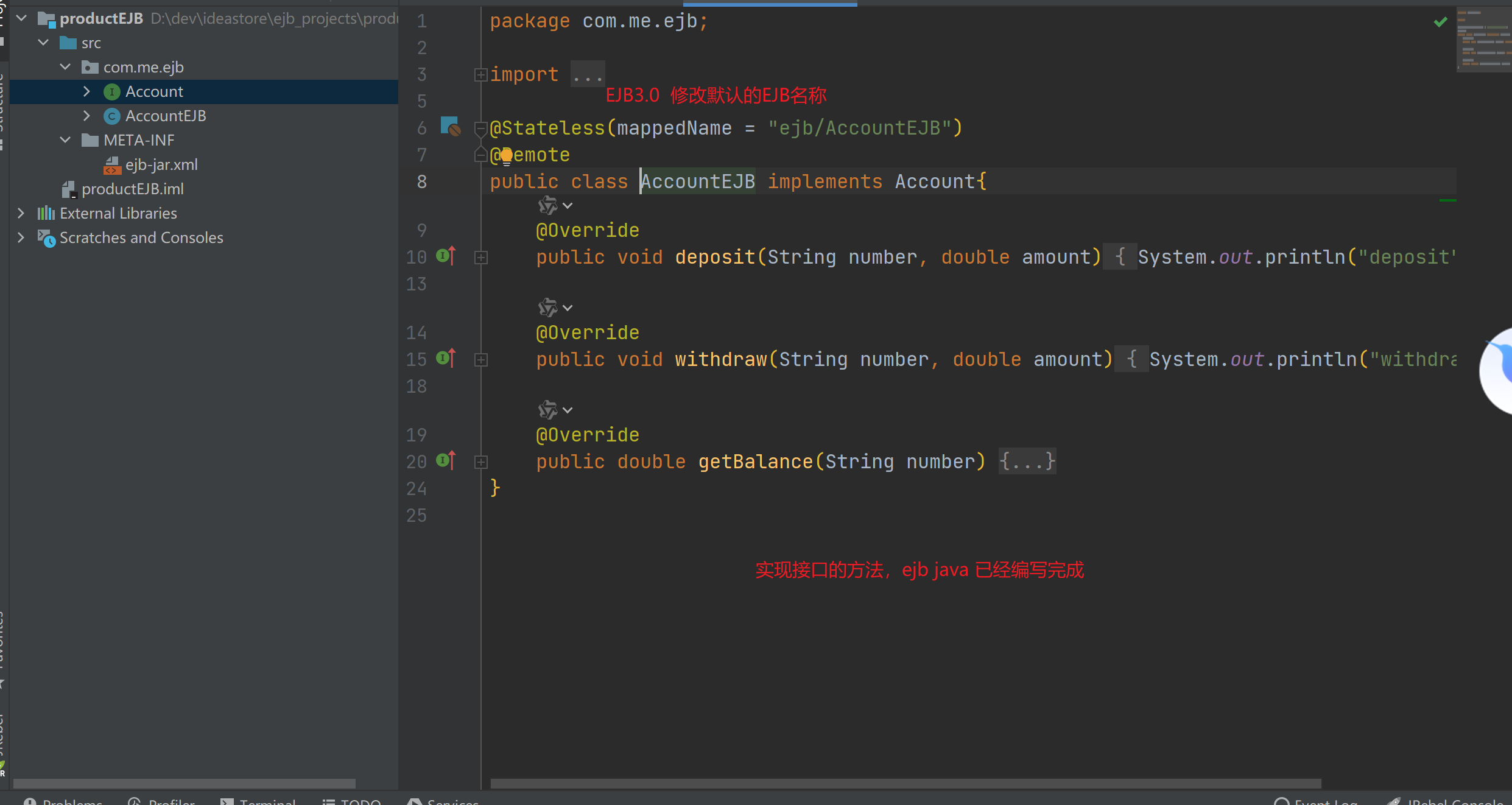
Task: Click the @Override annotation above deposit
Action: point(588,230)
